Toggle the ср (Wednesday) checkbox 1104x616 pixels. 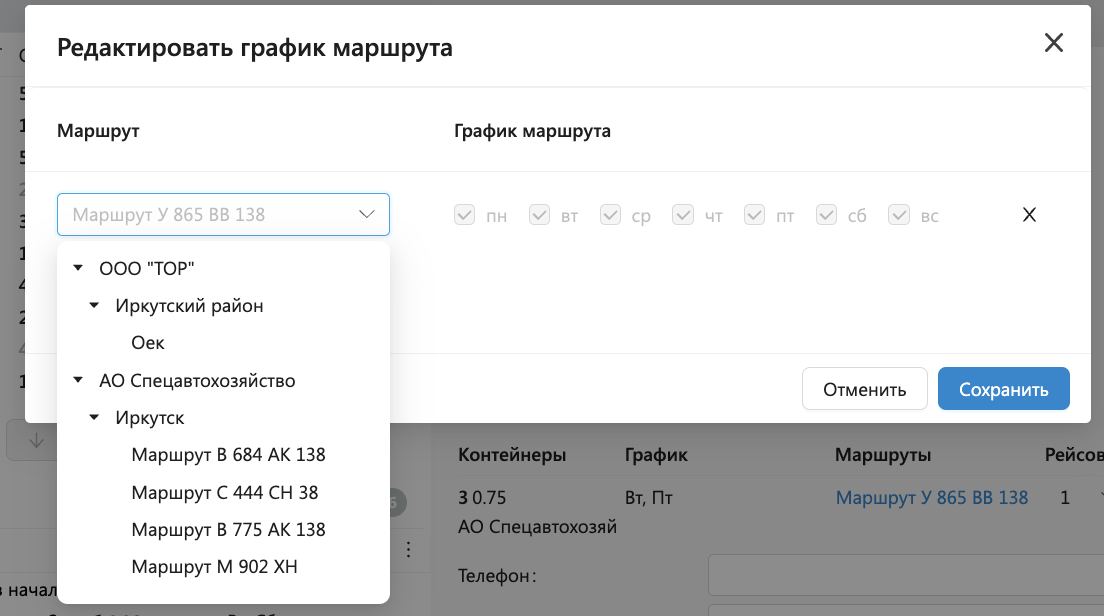[611, 215]
